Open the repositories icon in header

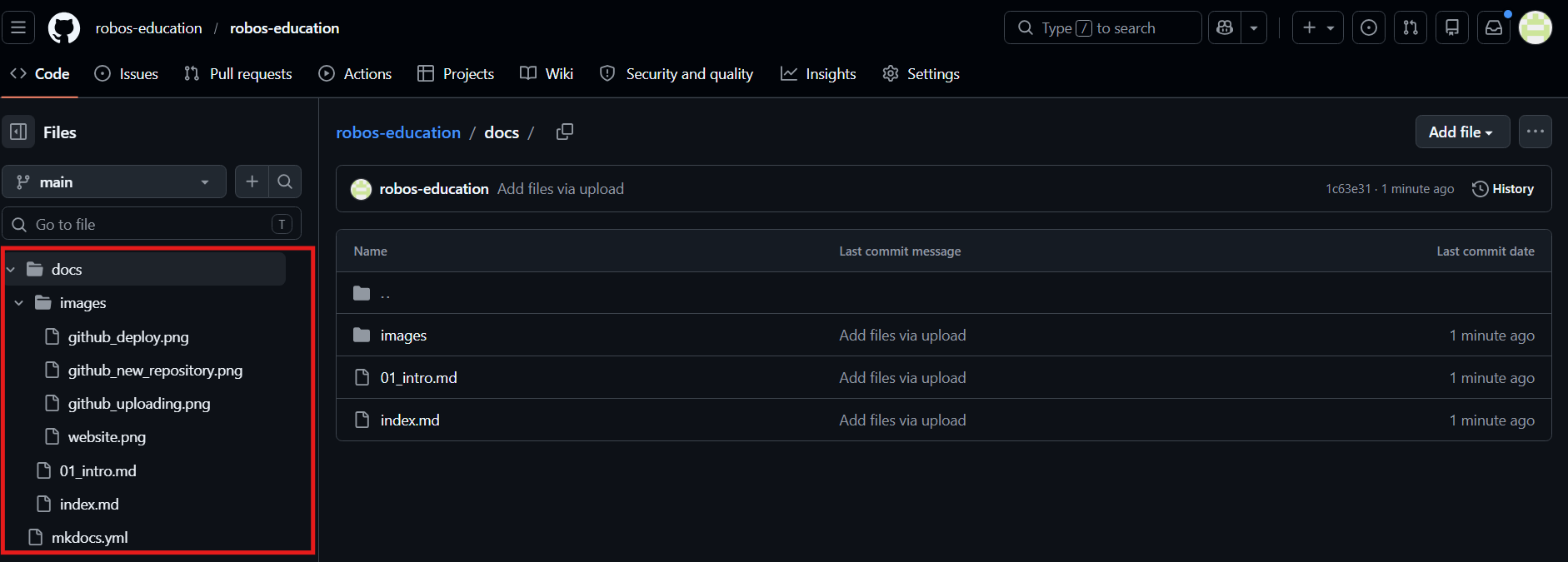pos(1451,27)
